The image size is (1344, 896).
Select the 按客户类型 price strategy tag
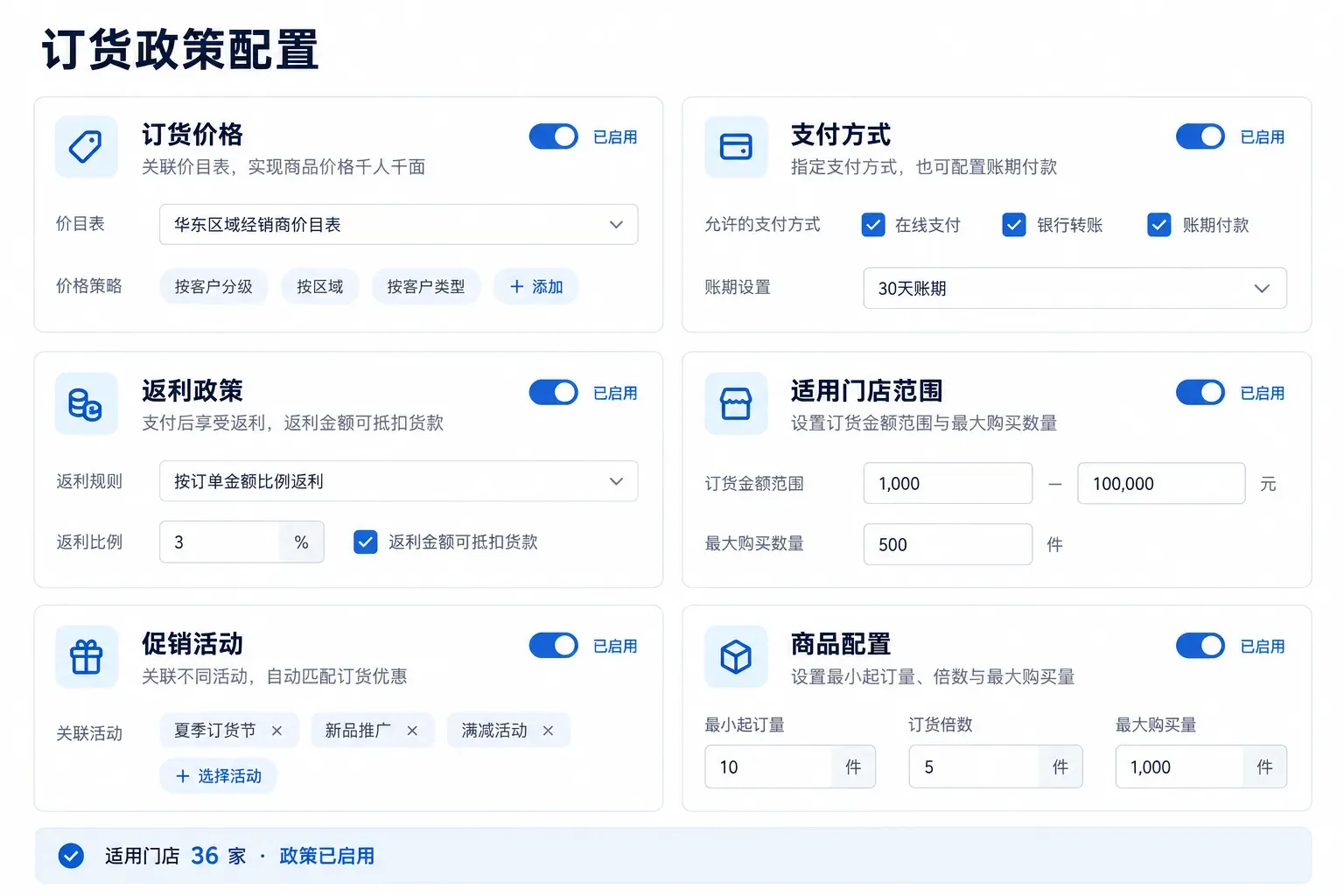tap(426, 287)
